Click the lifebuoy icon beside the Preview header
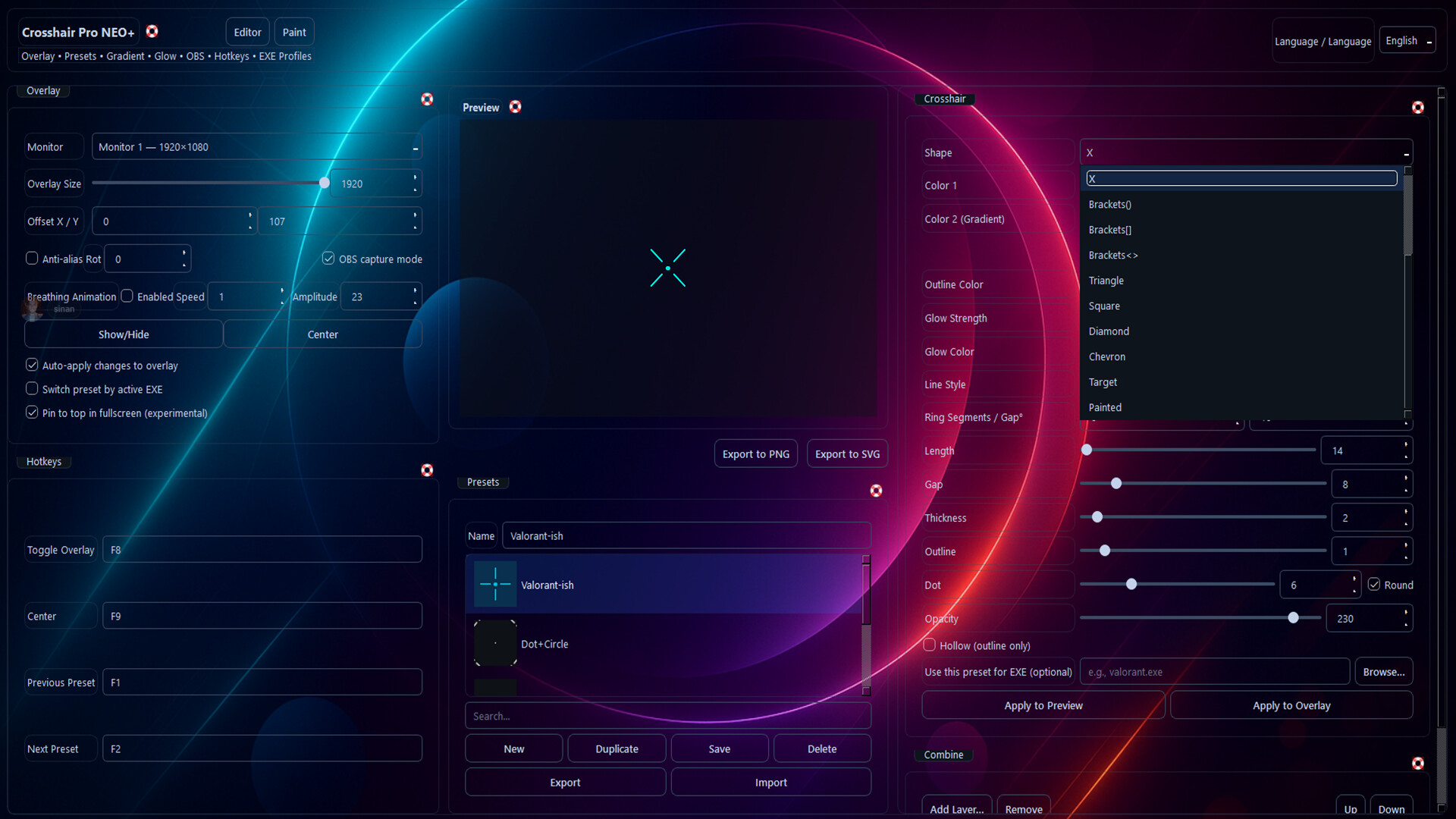1456x819 pixels. pos(516,107)
